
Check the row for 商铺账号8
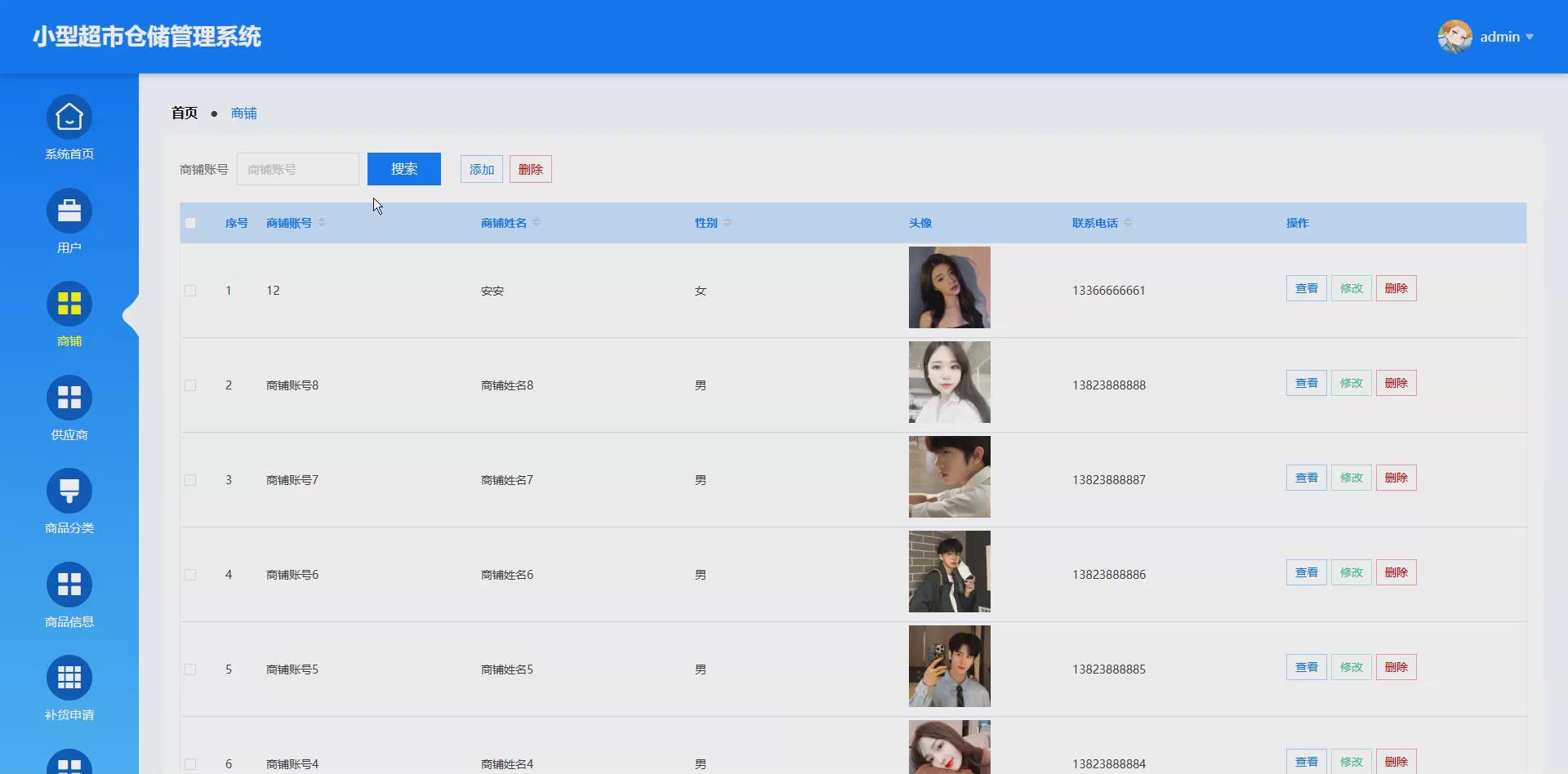click(x=190, y=385)
